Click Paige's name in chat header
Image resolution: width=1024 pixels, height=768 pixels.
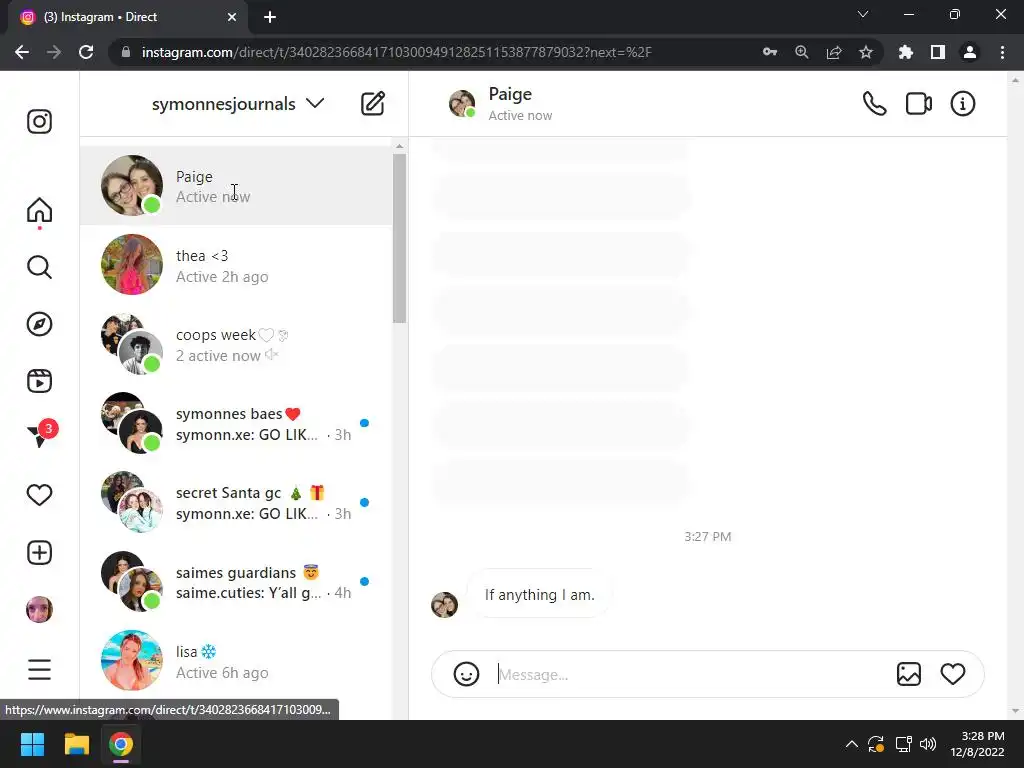510,94
